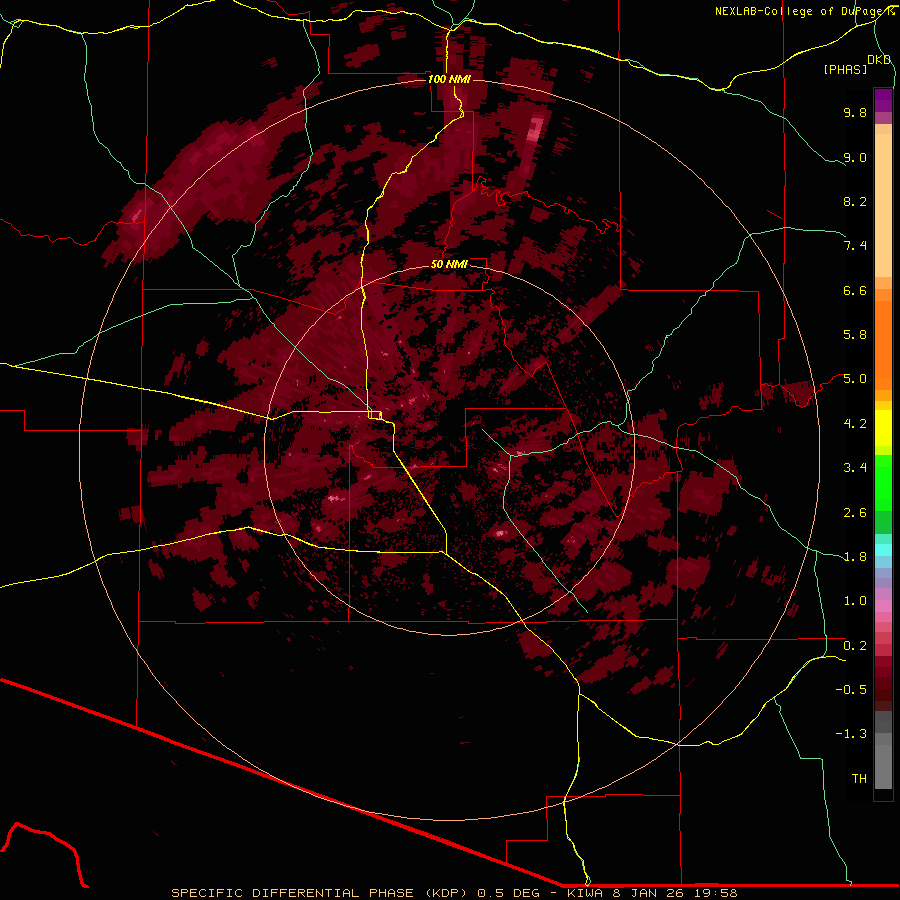Click the gray segment of the color bar
Screen dimensions: 900x900
click(x=883, y=750)
